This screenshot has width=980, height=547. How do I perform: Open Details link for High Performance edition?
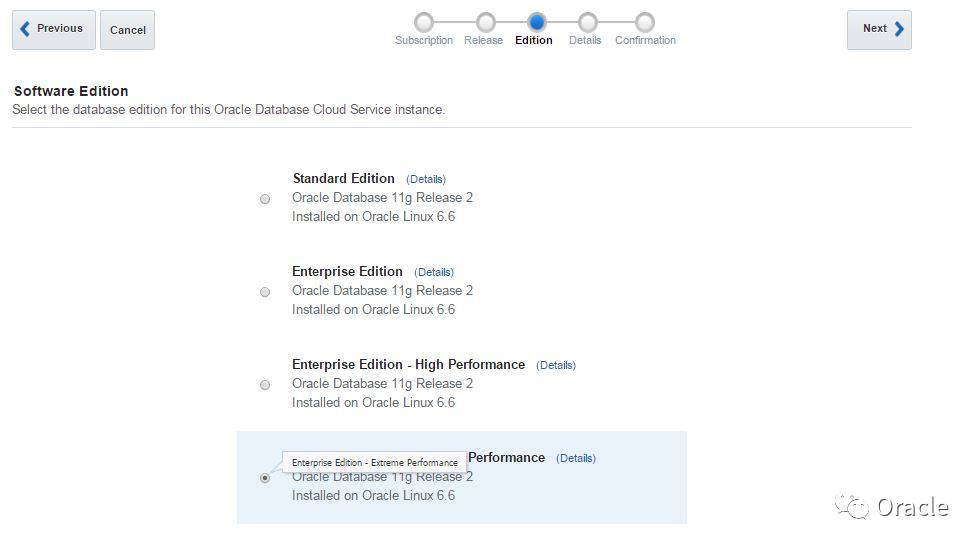point(556,366)
